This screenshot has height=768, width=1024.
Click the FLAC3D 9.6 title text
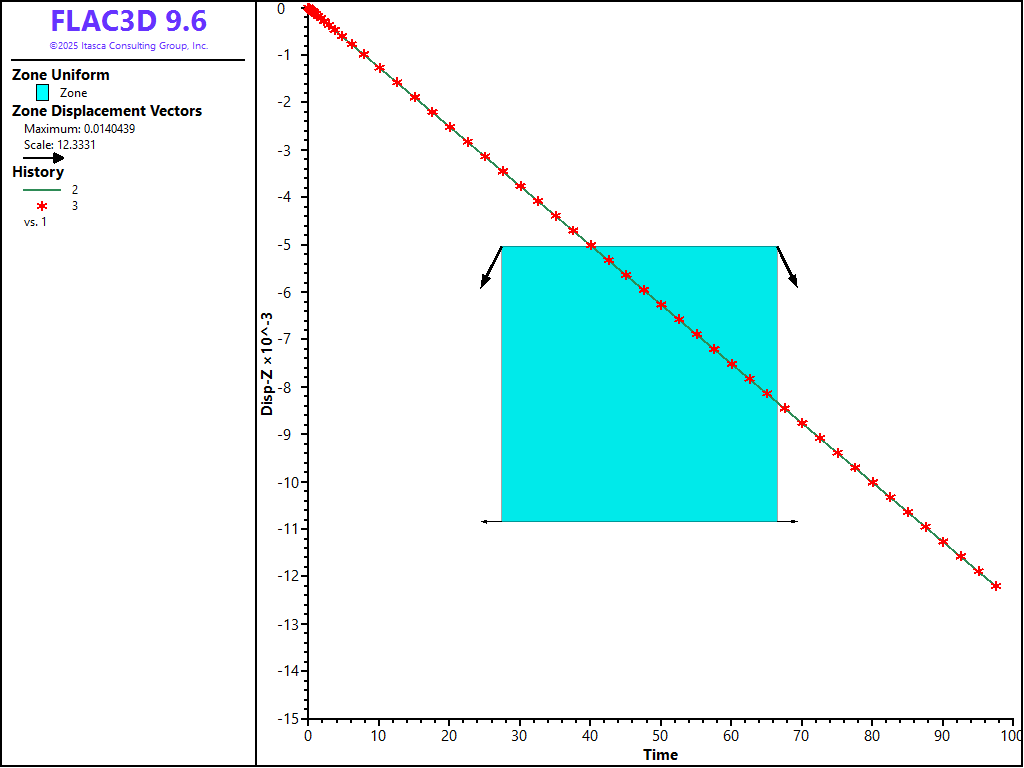(128, 22)
